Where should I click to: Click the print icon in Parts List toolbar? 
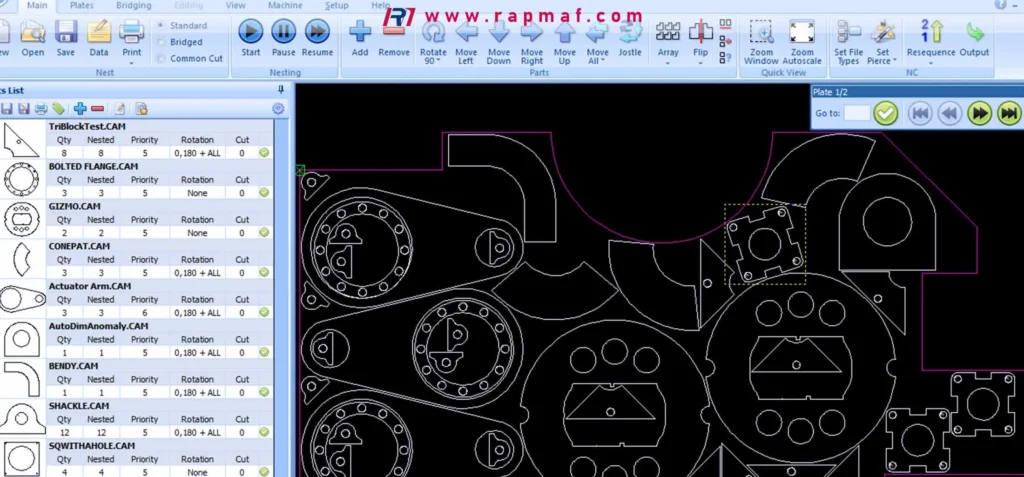click(41, 108)
